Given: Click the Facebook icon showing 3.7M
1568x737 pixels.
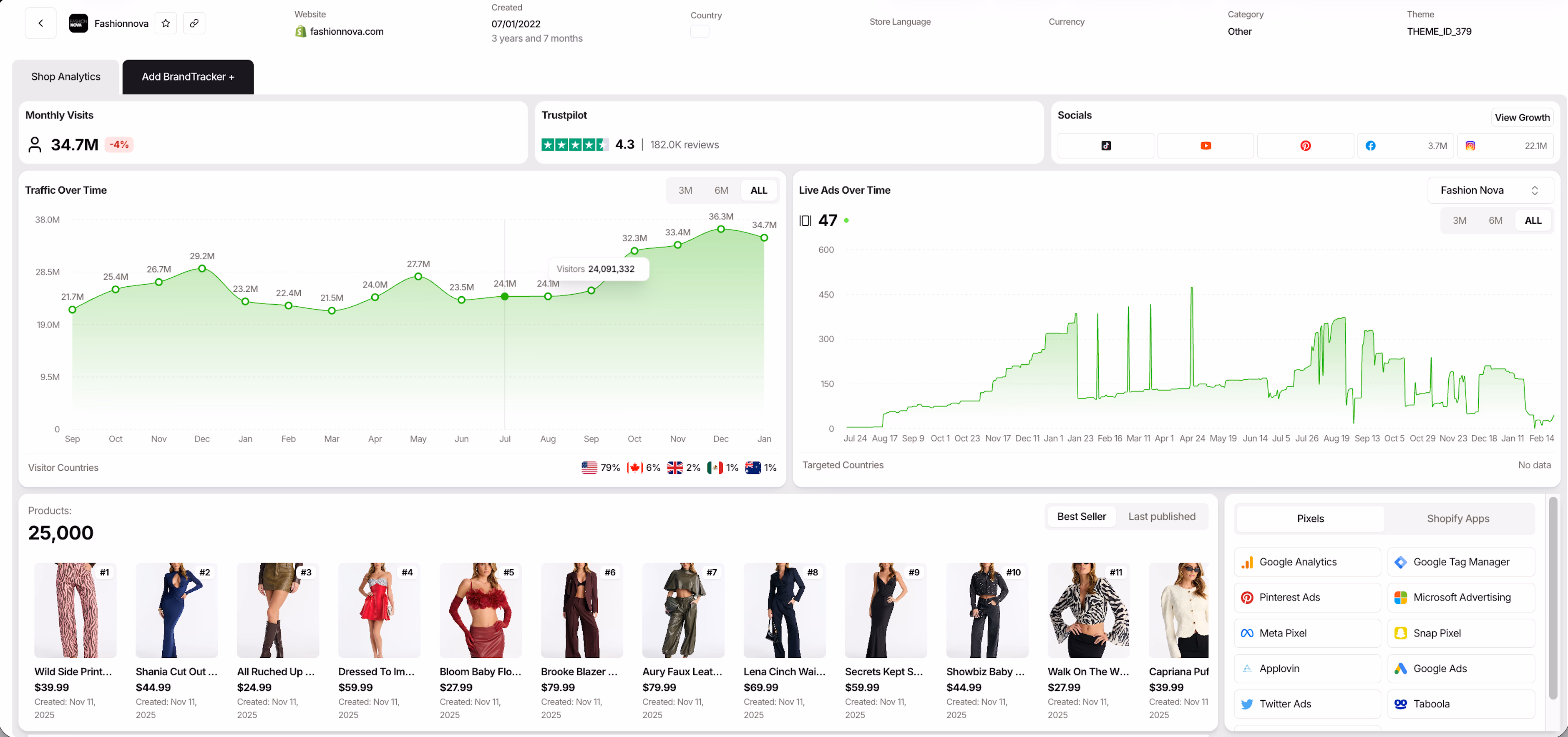Looking at the screenshot, I should tap(1371, 146).
